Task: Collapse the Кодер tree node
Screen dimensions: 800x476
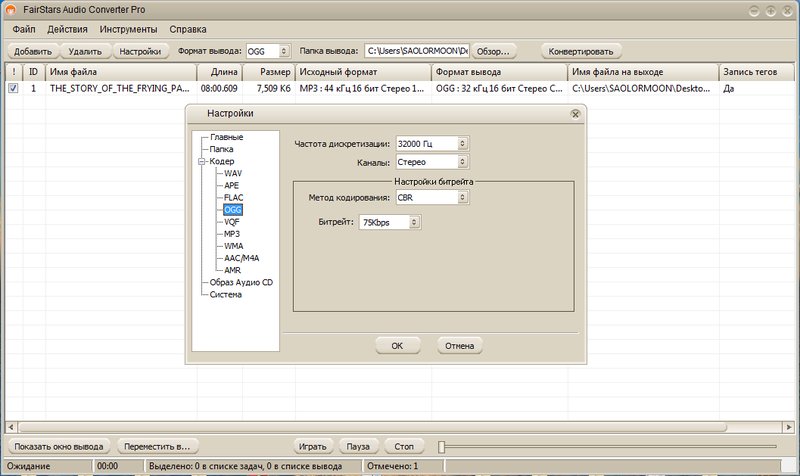Action: (202, 161)
